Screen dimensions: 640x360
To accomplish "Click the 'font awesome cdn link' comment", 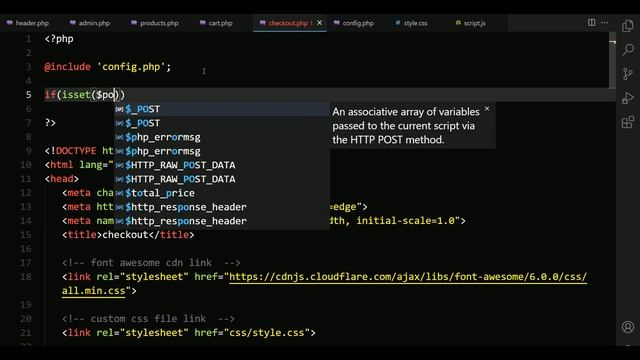I will pos(151,262).
